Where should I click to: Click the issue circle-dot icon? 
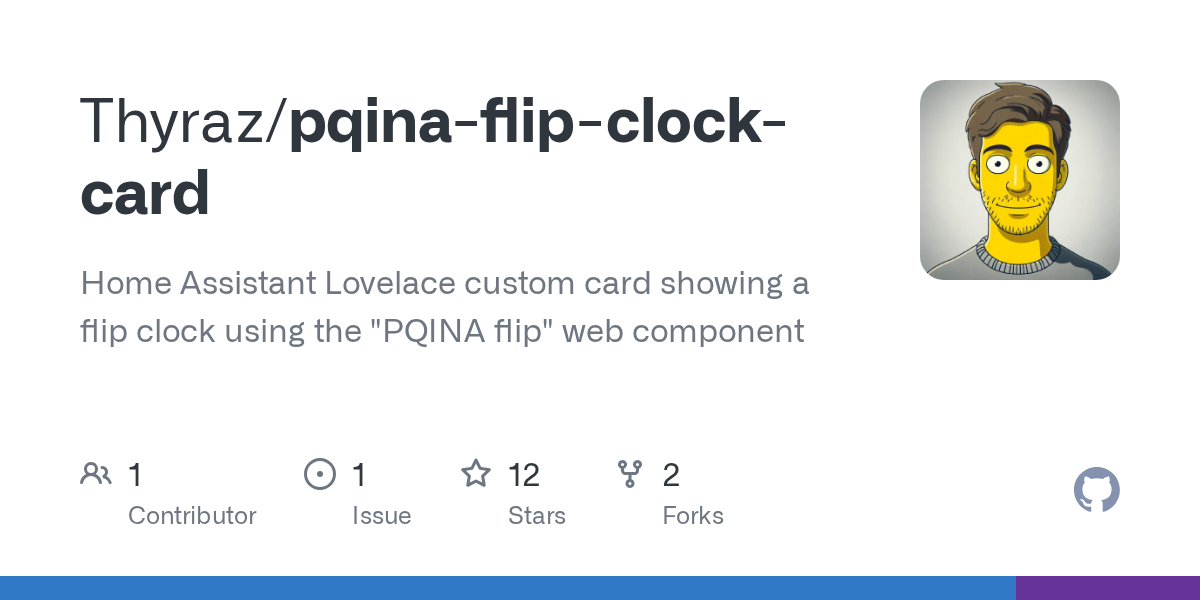point(319,474)
